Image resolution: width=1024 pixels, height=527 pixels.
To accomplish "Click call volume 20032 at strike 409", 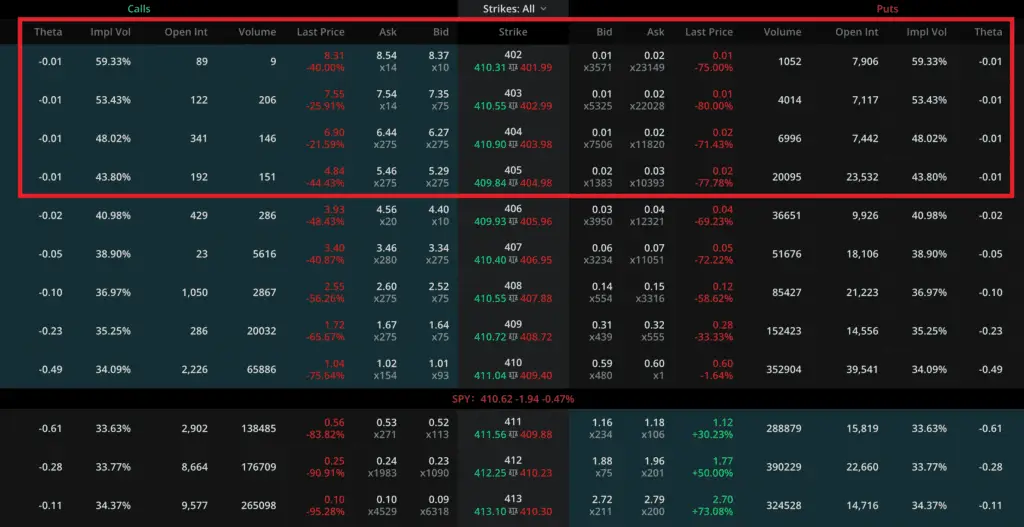I will point(261,331).
